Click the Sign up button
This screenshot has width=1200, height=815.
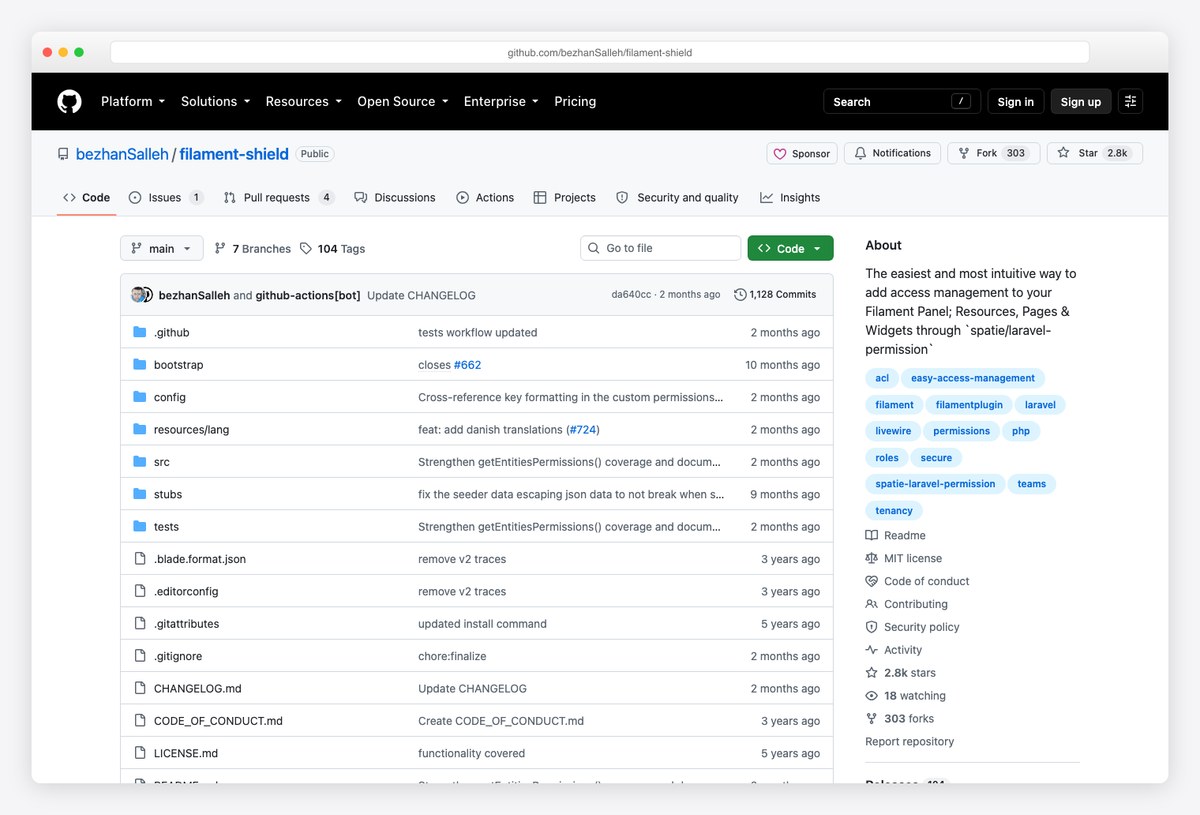coord(1081,101)
